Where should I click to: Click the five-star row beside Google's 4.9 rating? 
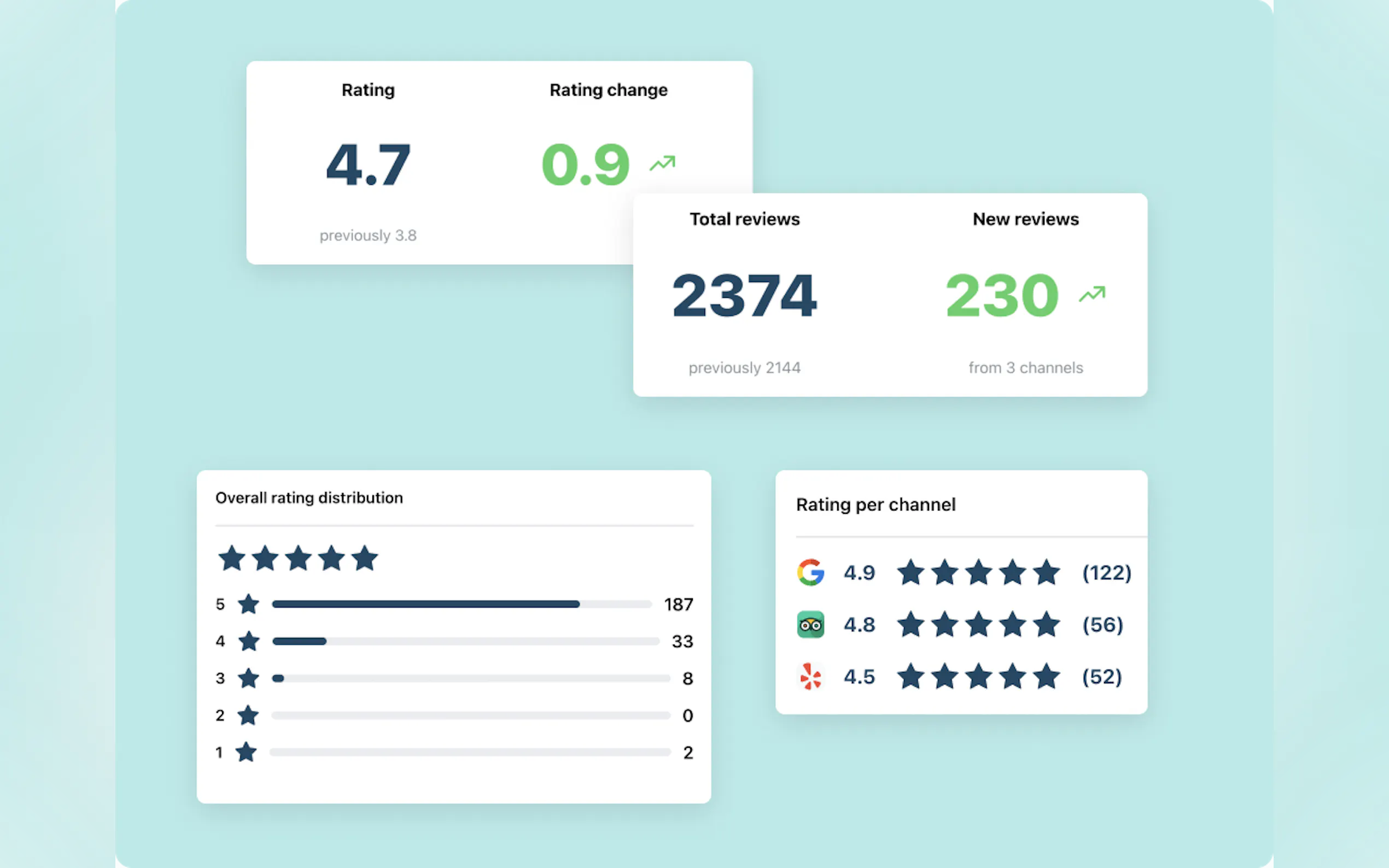pos(978,572)
